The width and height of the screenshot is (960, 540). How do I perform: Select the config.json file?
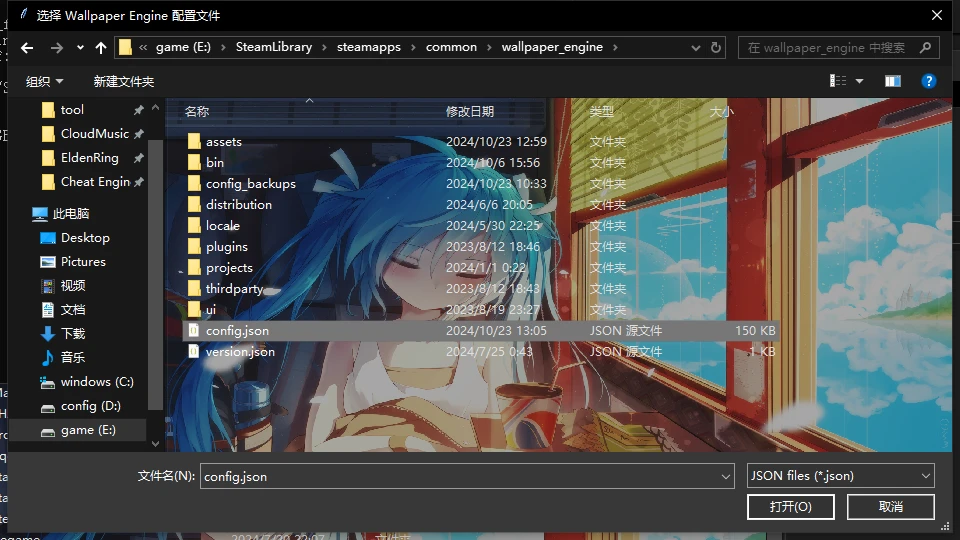481,331
